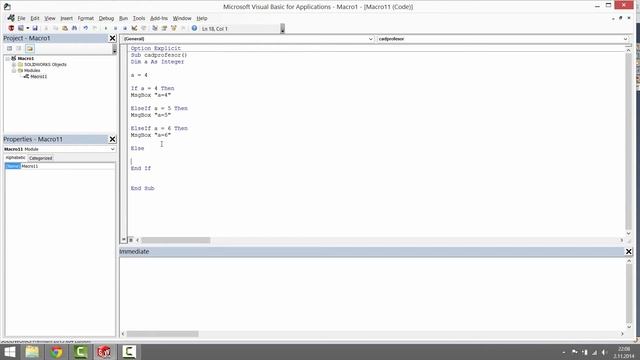
Task: Pause execution with the Break icon
Action: pos(116,28)
